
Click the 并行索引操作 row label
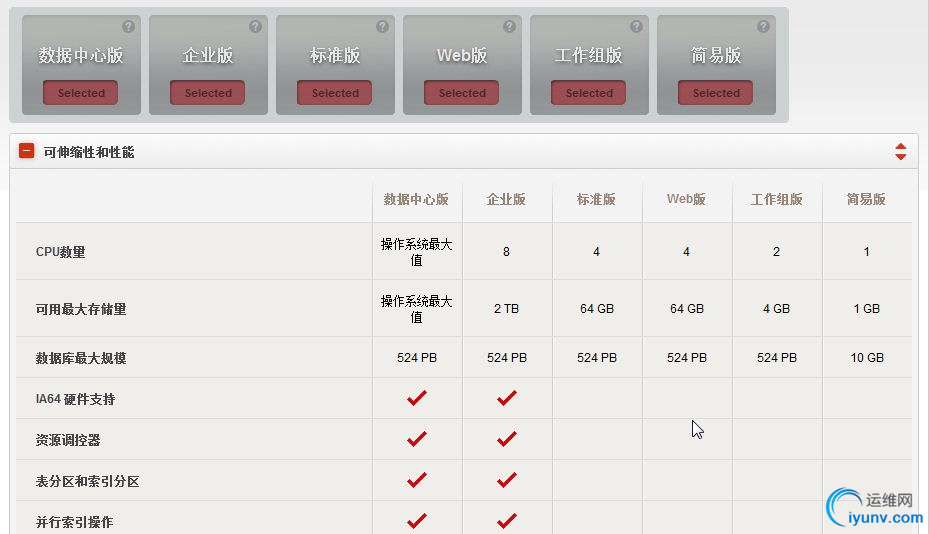(x=74, y=522)
